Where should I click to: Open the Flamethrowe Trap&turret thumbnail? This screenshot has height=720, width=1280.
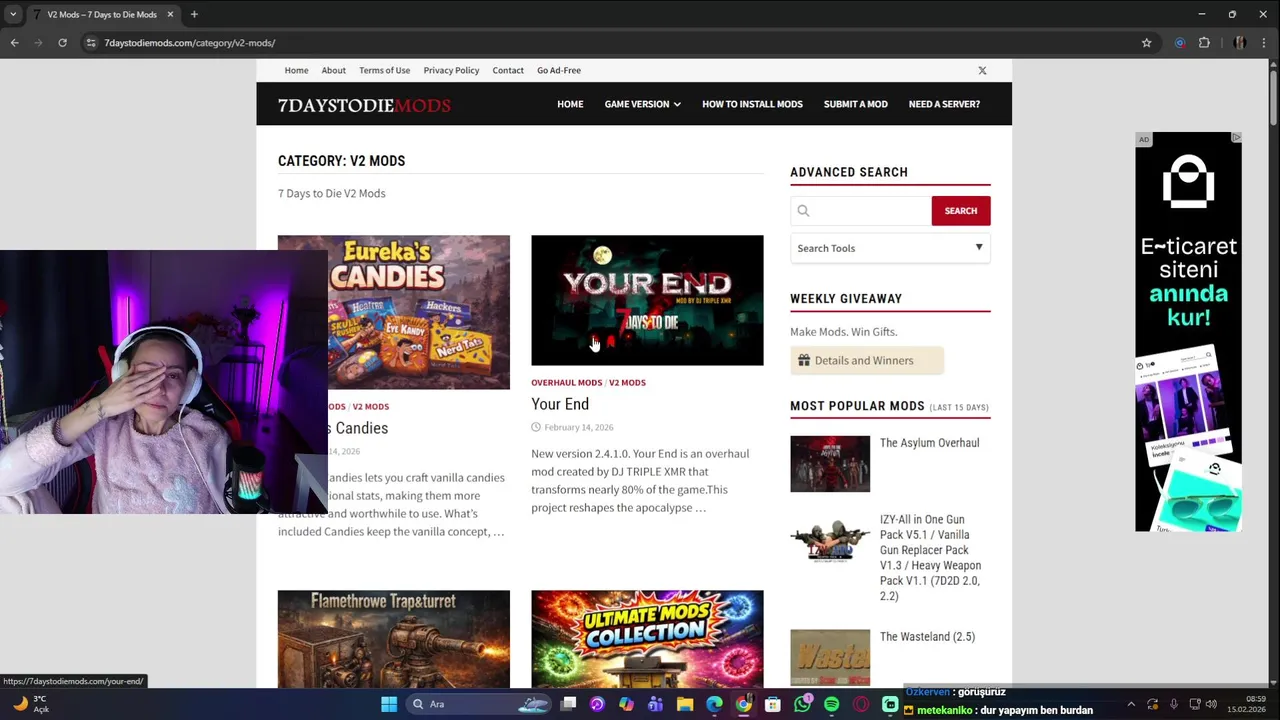[x=394, y=638]
